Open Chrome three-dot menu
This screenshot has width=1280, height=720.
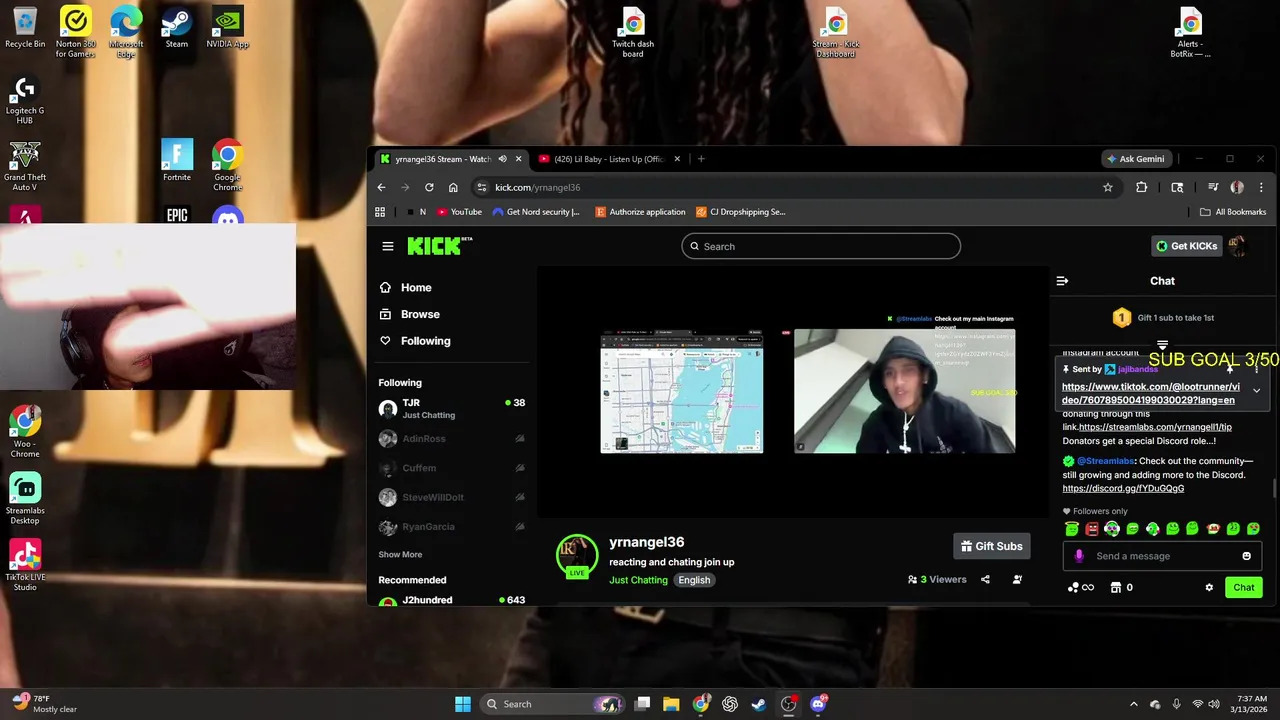tap(1261, 187)
